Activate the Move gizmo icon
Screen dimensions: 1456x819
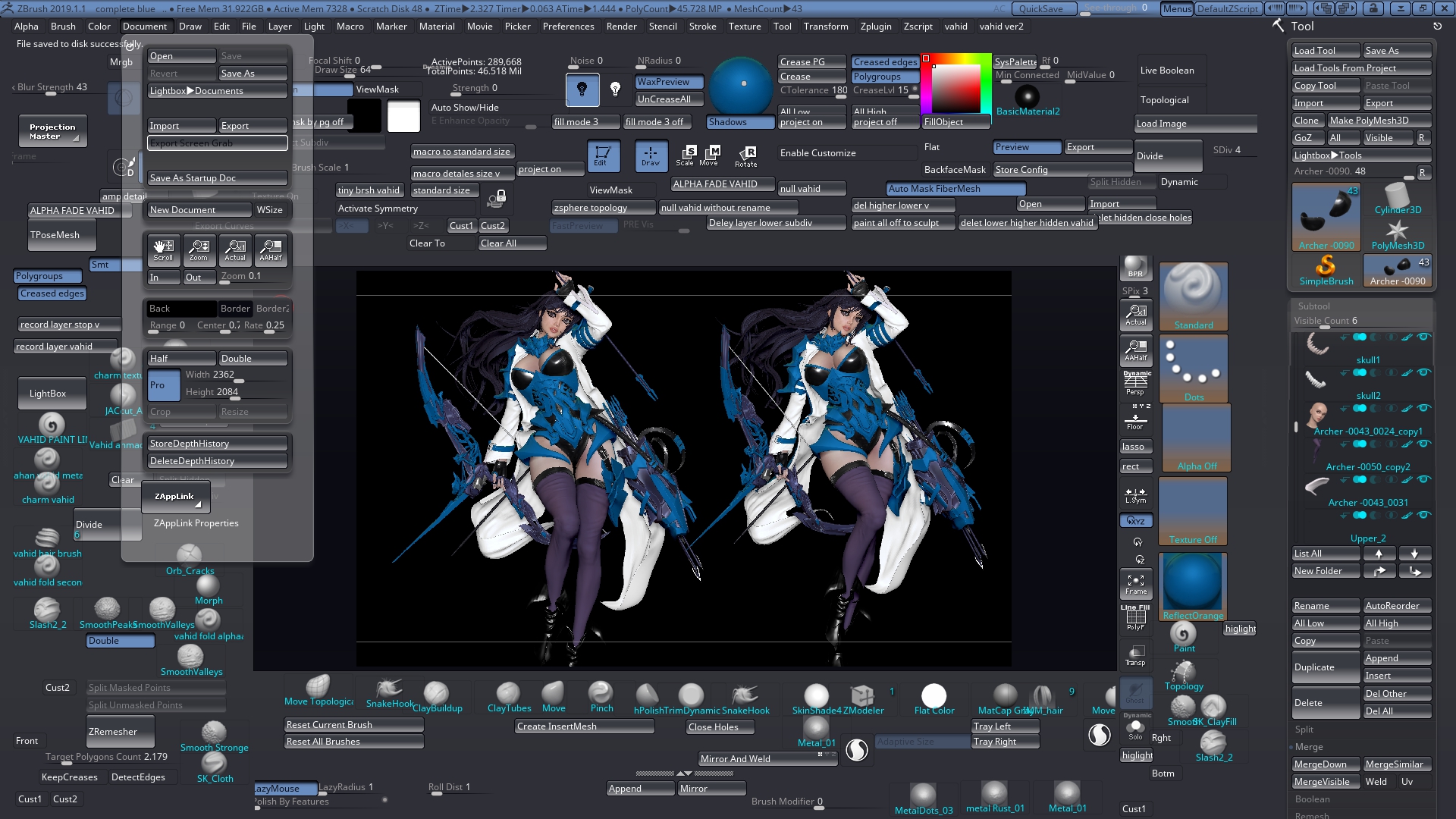(x=710, y=155)
